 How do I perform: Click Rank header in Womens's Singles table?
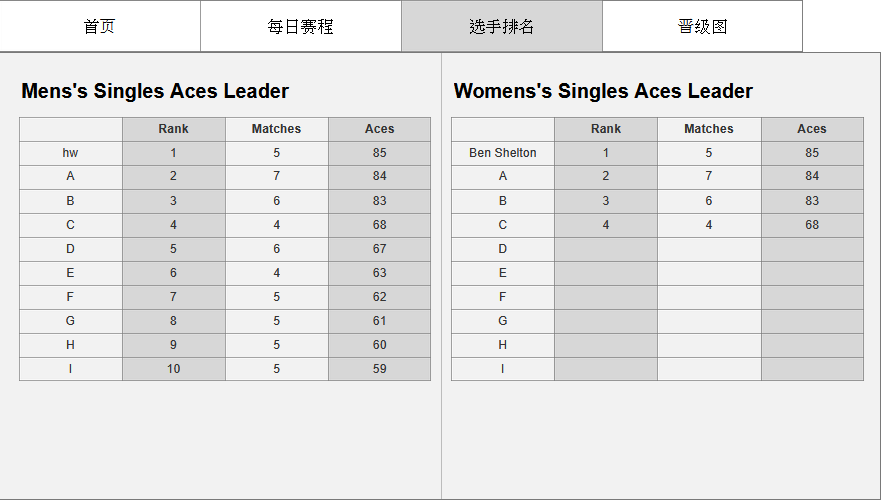[x=606, y=129]
